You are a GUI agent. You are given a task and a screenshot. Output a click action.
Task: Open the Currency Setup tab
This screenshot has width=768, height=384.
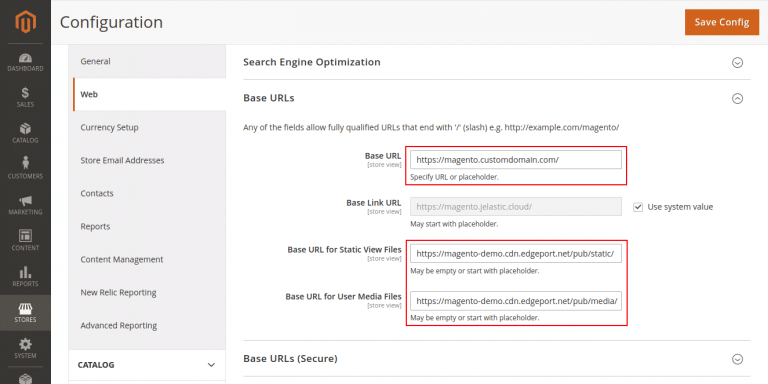[147, 127]
